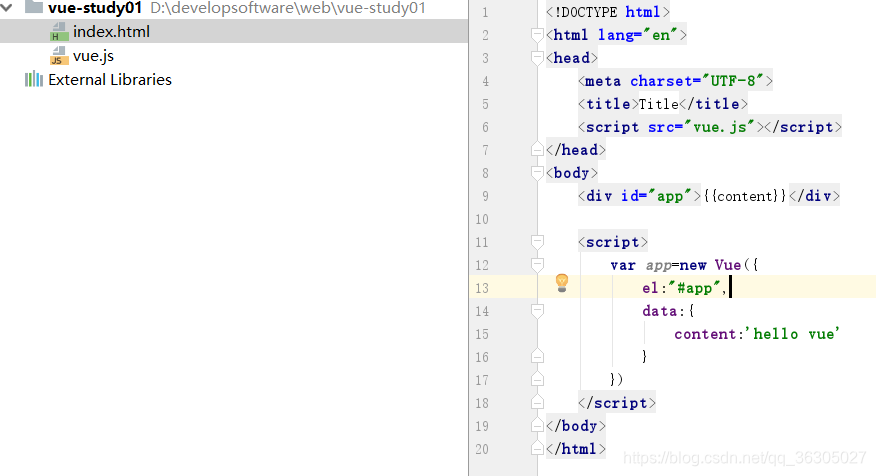Viewport: 876px width, 476px height.
Task: Fold the body tag on line 8
Action: [x=537, y=173]
